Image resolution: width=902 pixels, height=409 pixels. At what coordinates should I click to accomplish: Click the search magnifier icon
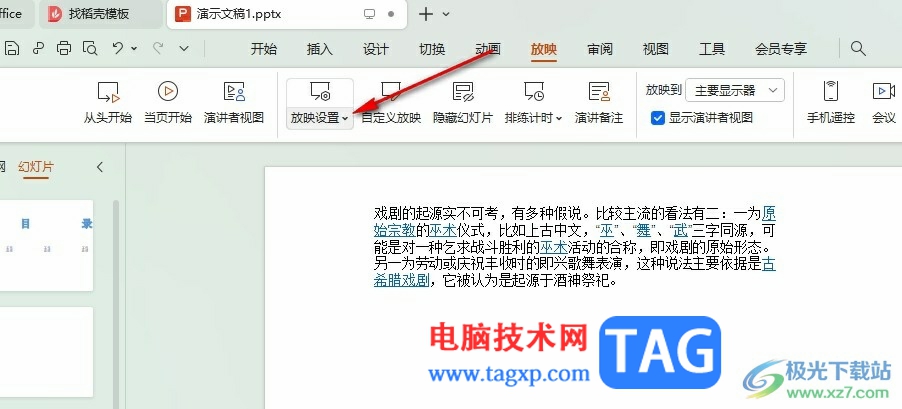(858, 49)
